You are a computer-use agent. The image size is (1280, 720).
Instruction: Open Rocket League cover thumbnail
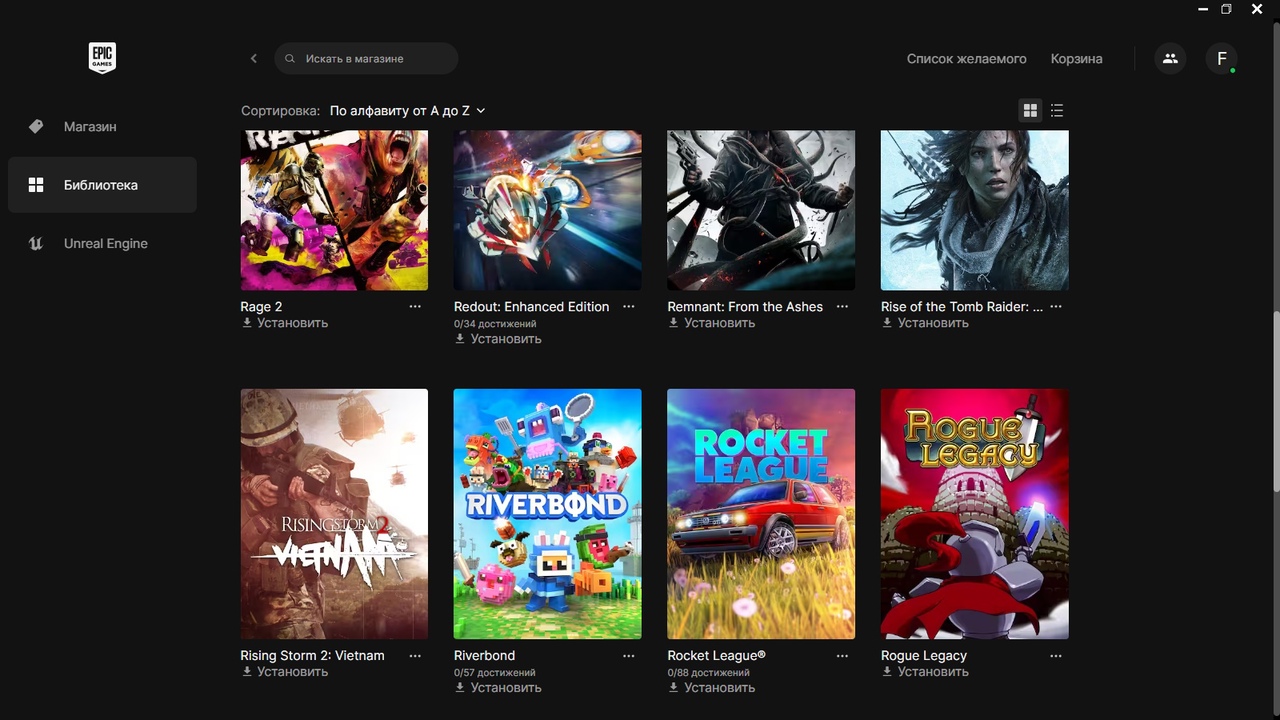click(x=761, y=514)
